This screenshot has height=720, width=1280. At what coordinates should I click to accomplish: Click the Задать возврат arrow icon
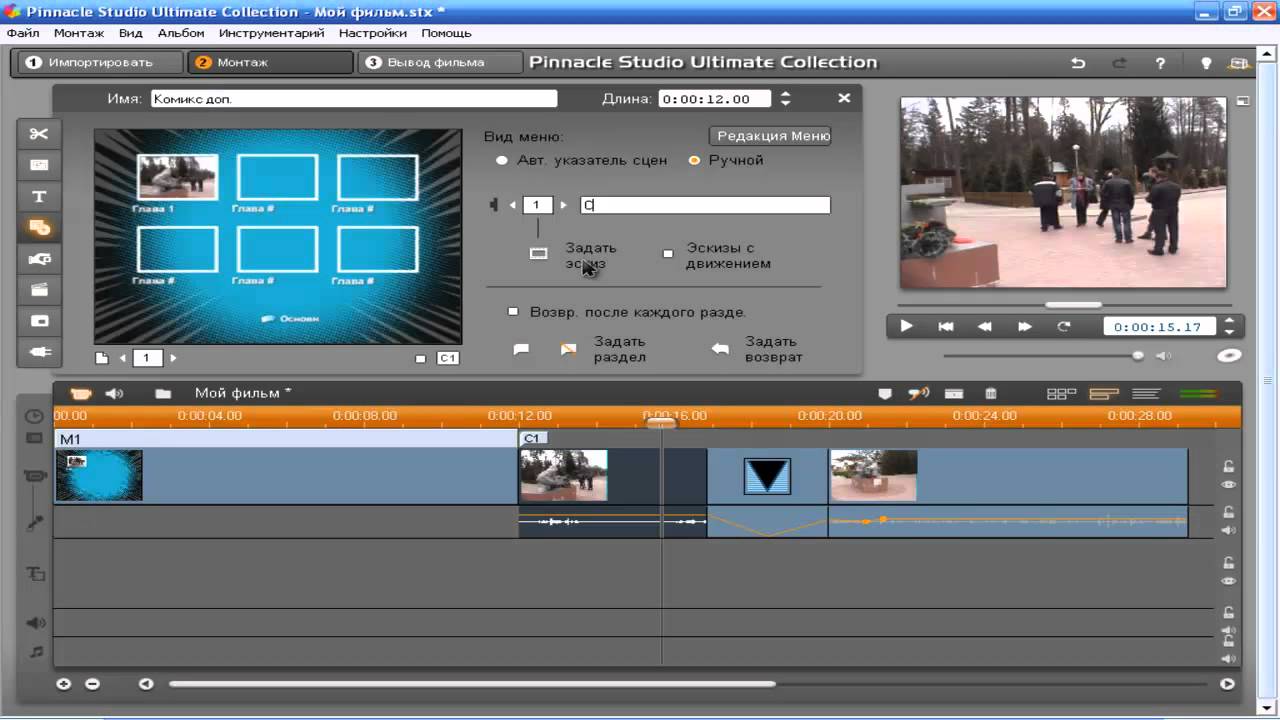tap(720, 349)
